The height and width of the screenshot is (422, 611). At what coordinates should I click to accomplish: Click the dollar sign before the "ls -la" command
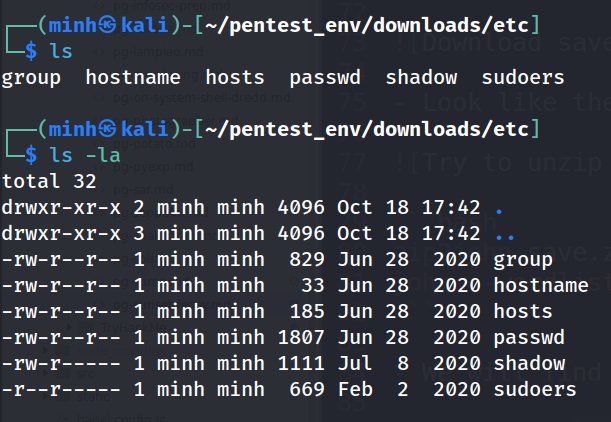point(32,154)
